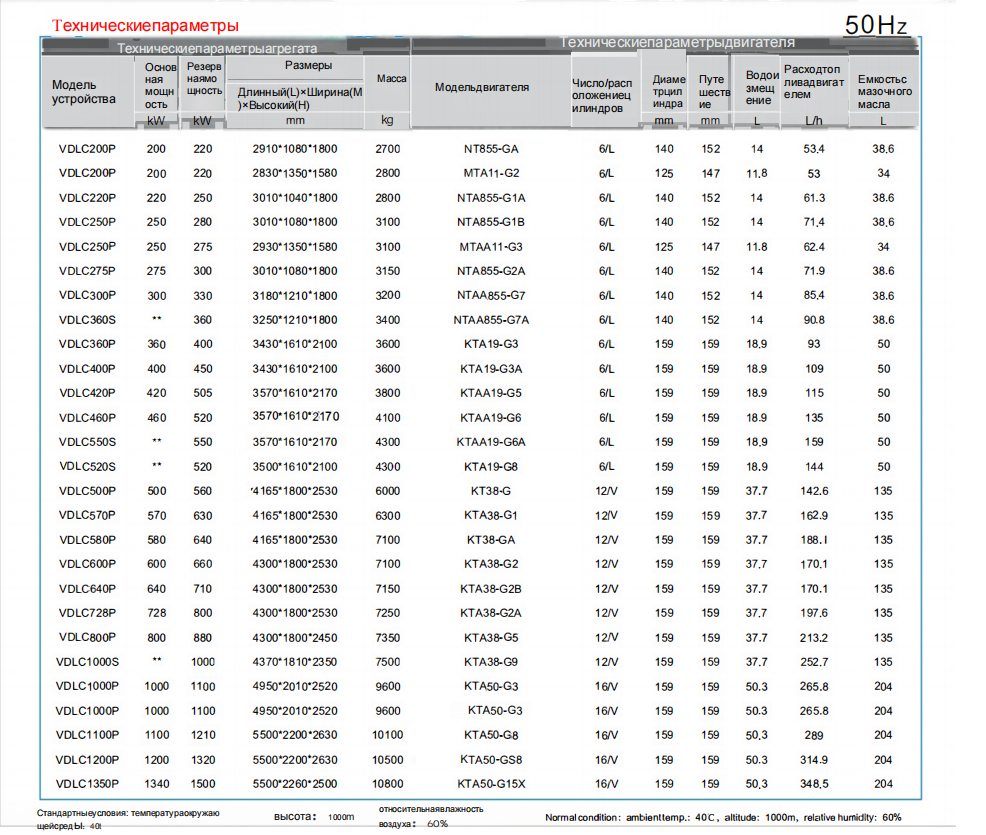Image resolution: width=986 pixels, height=835 pixels.
Task: Click the 'Масса' column header
Action: pos(391,79)
